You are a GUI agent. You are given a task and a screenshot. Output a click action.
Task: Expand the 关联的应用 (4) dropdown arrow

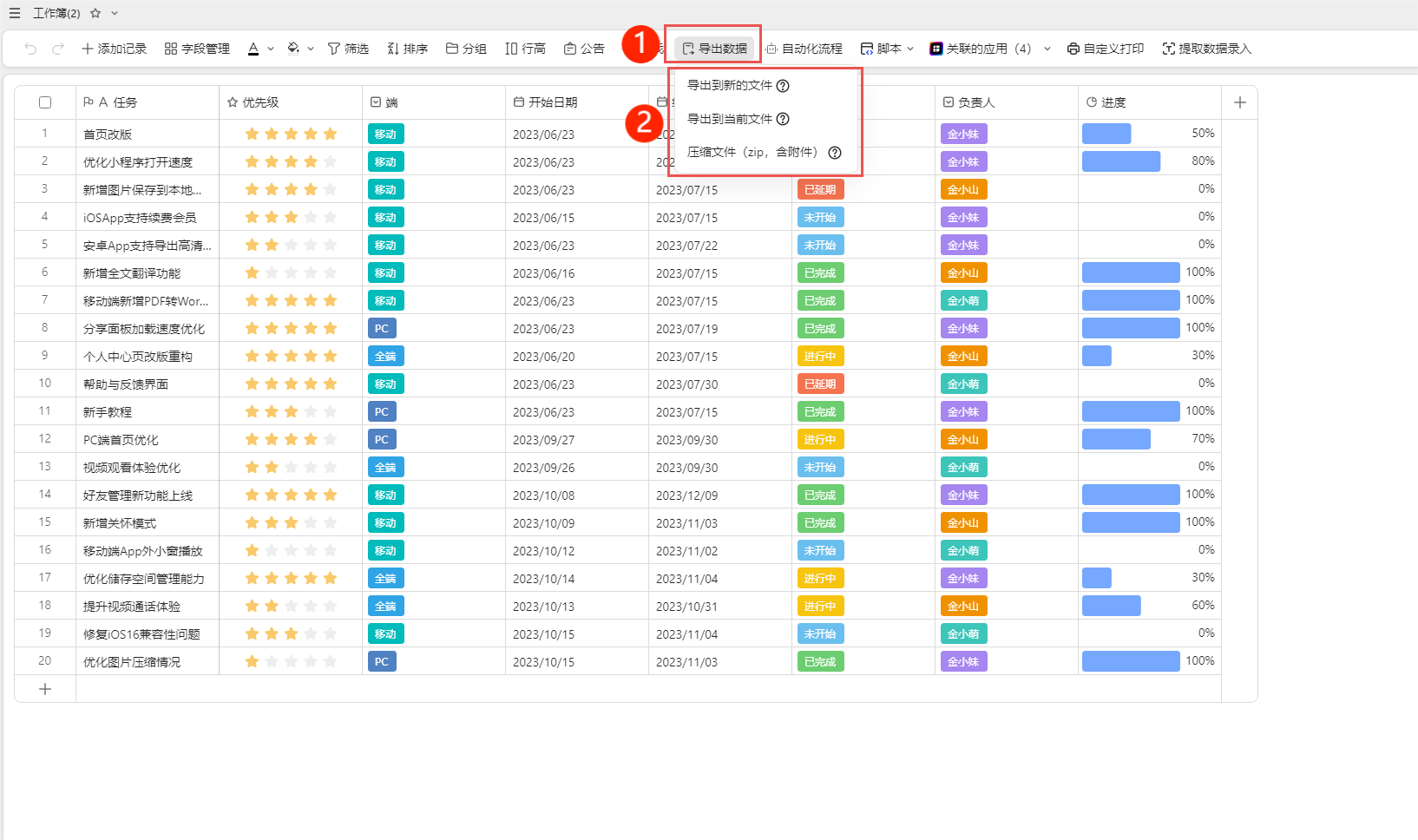1047,49
